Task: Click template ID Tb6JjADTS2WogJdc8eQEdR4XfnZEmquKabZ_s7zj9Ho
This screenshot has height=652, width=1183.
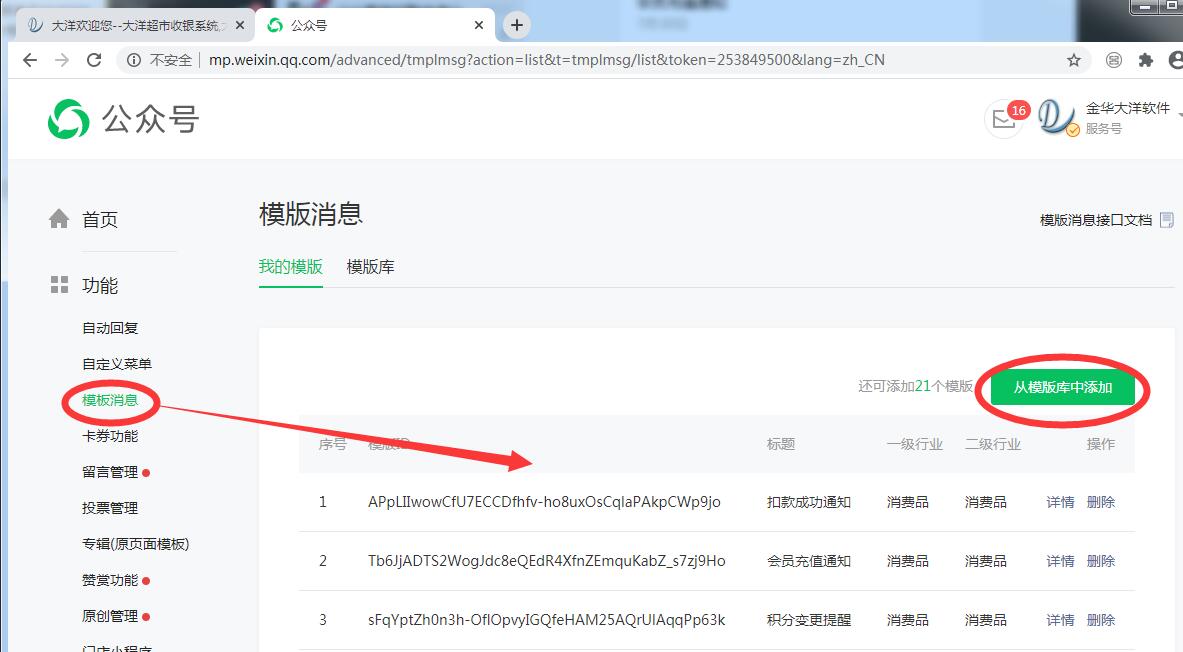Action: click(x=546, y=561)
